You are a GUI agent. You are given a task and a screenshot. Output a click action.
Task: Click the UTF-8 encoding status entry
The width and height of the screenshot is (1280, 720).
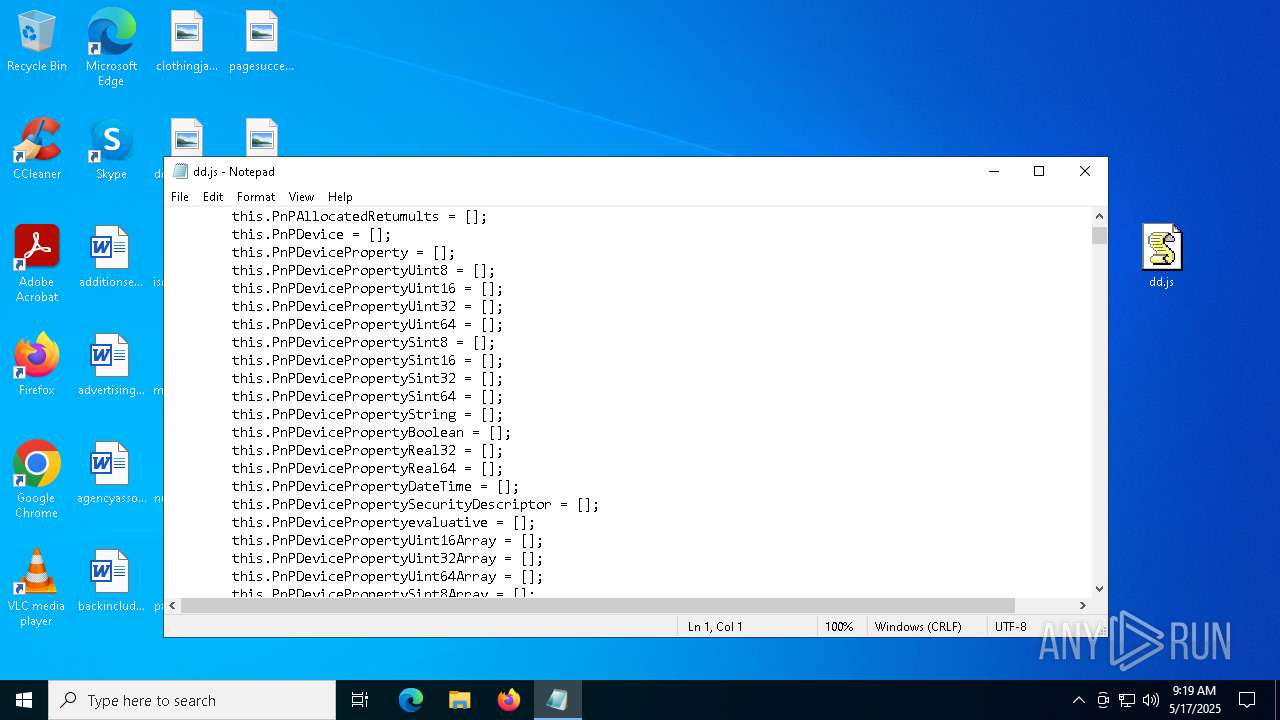tap(1012, 626)
